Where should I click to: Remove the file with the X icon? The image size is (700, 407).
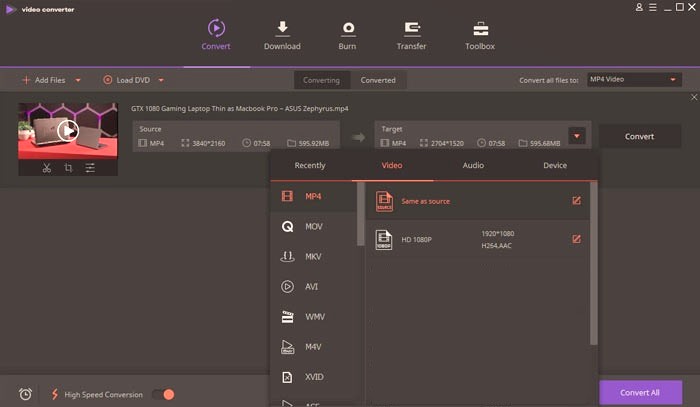click(694, 97)
